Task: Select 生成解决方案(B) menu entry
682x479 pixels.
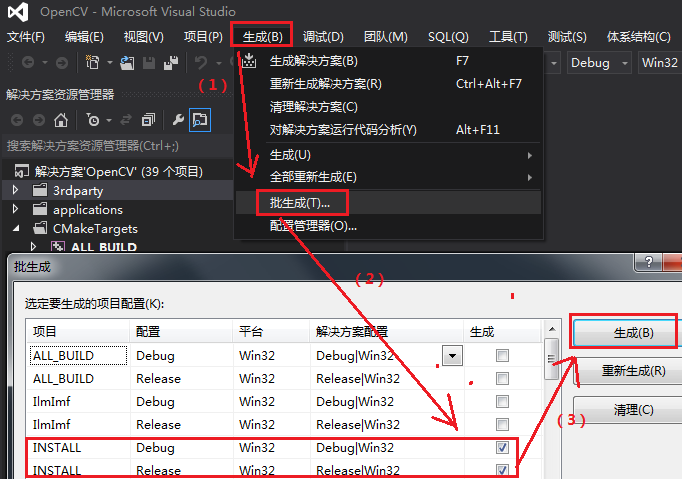Action: coord(389,61)
